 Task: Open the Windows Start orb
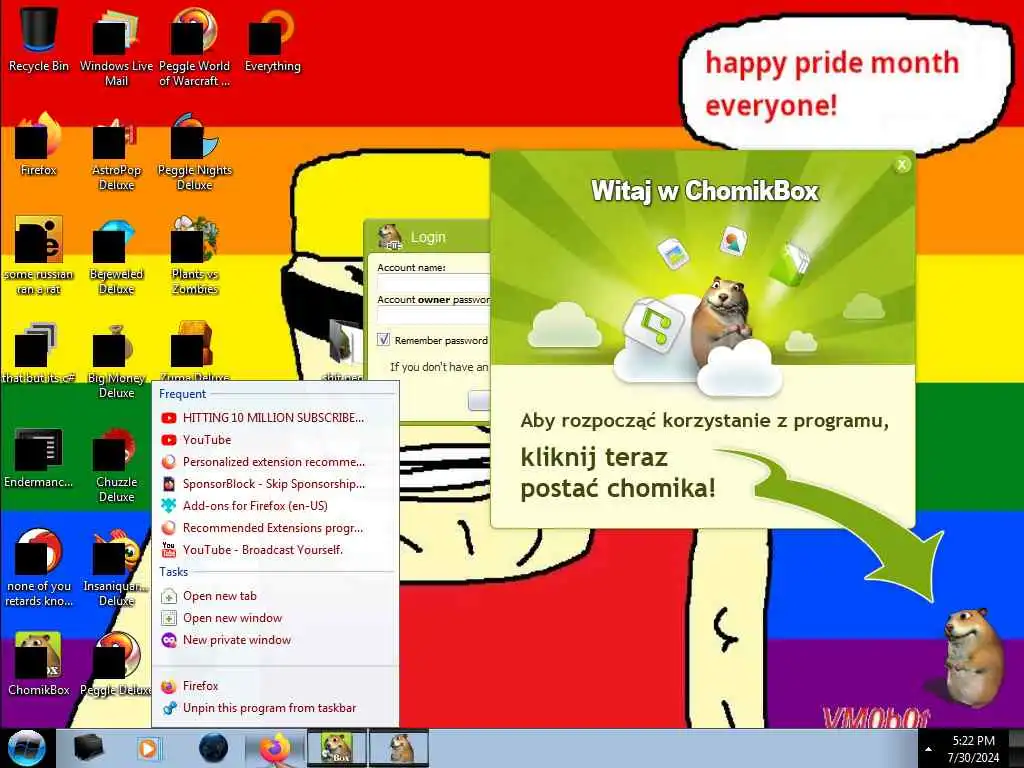click(26, 749)
